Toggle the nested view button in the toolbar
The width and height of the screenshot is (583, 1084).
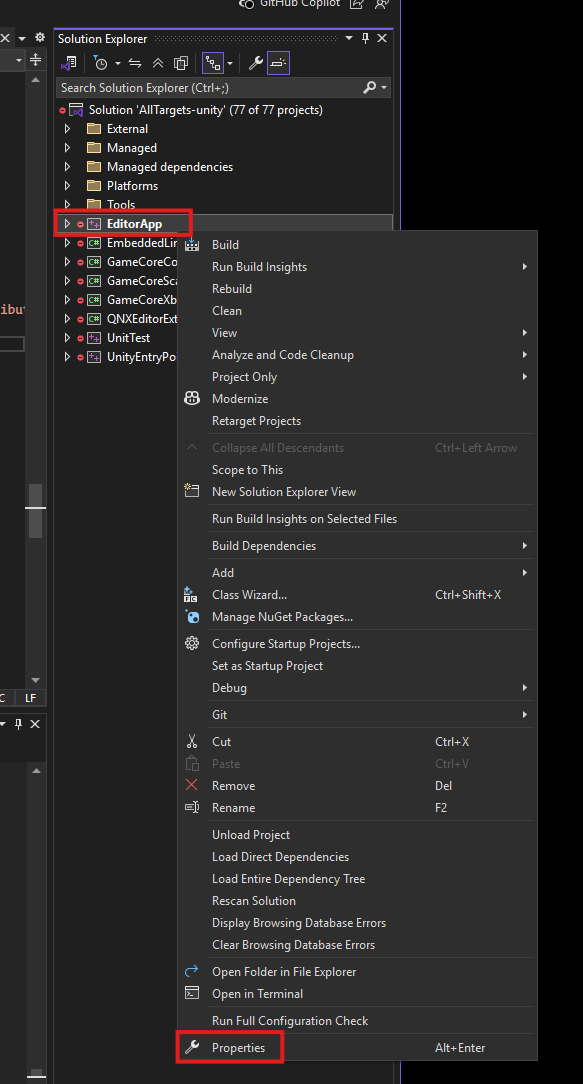point(213,64)
